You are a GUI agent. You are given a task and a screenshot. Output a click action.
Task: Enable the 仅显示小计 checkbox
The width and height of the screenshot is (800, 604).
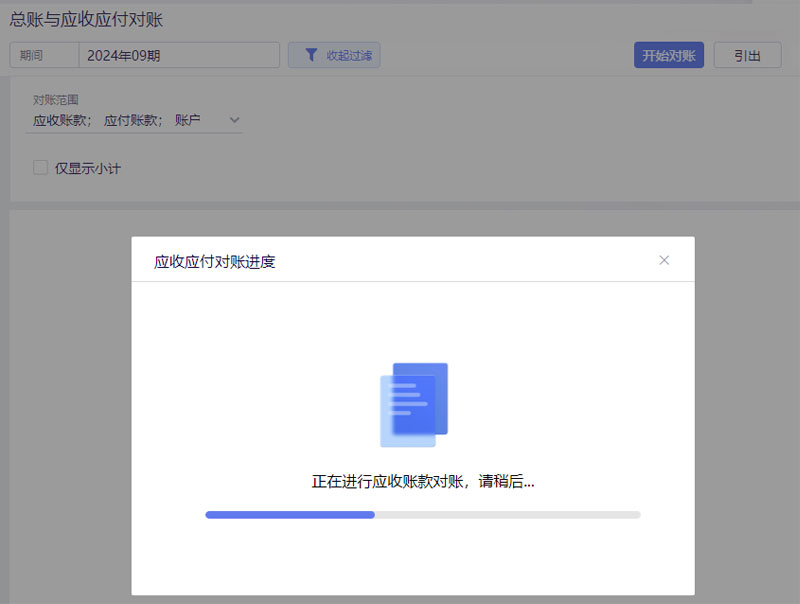coord(40,167)
